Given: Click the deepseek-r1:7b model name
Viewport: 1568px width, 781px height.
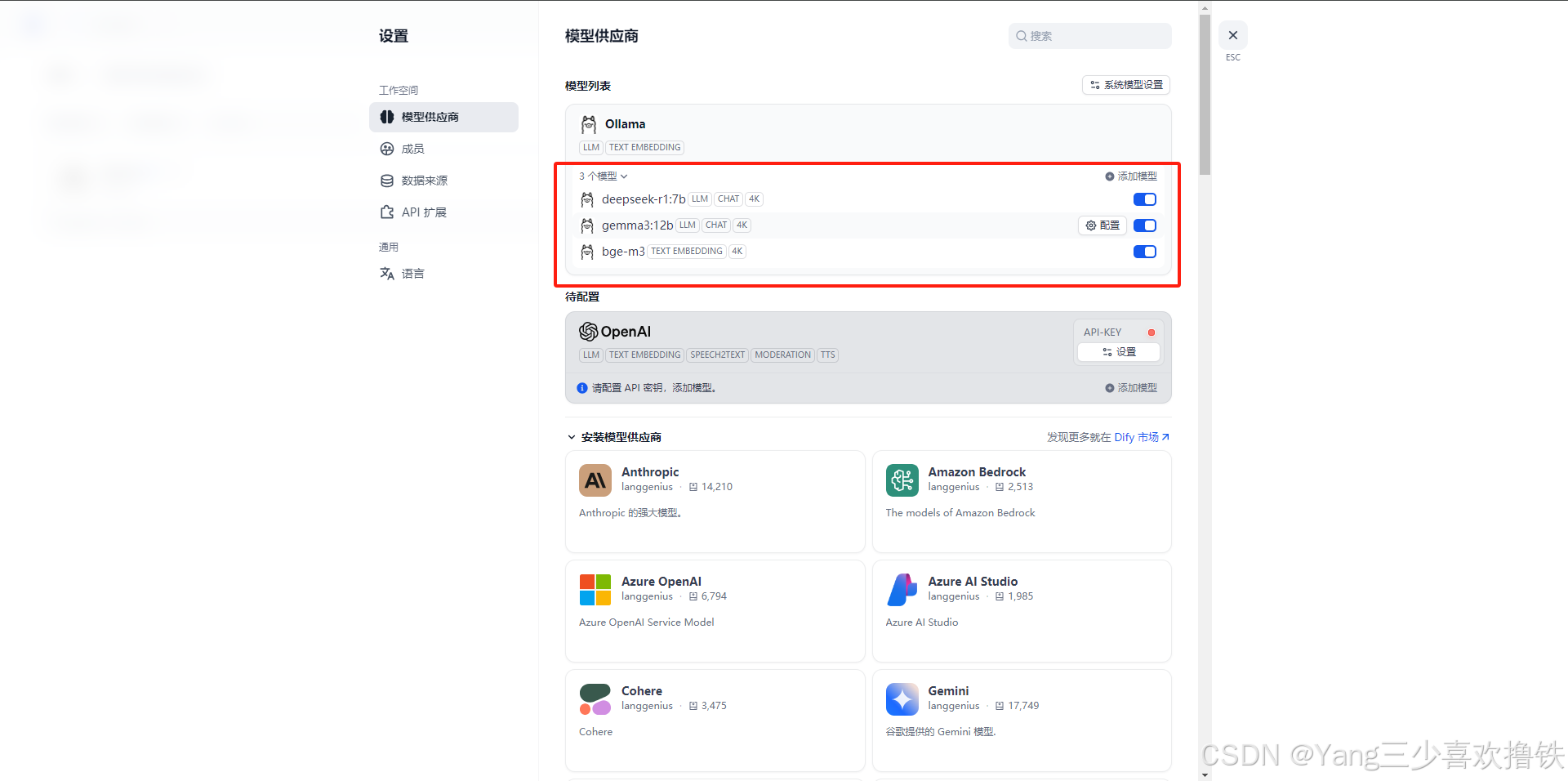Looking at the screenshot, I should pyautogui.click(x=644, y=199).
